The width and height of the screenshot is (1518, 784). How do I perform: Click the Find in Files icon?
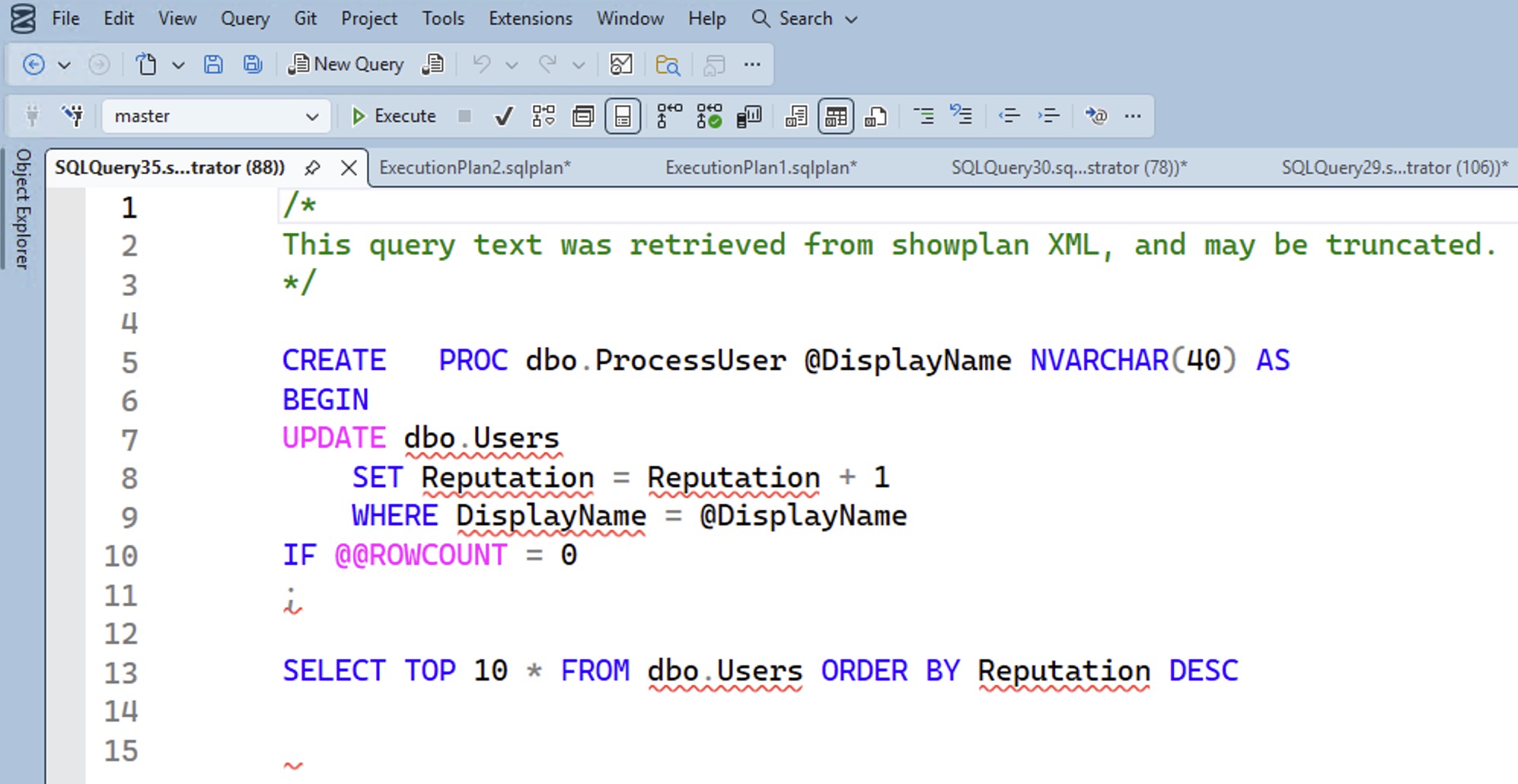tap(667, 65)
